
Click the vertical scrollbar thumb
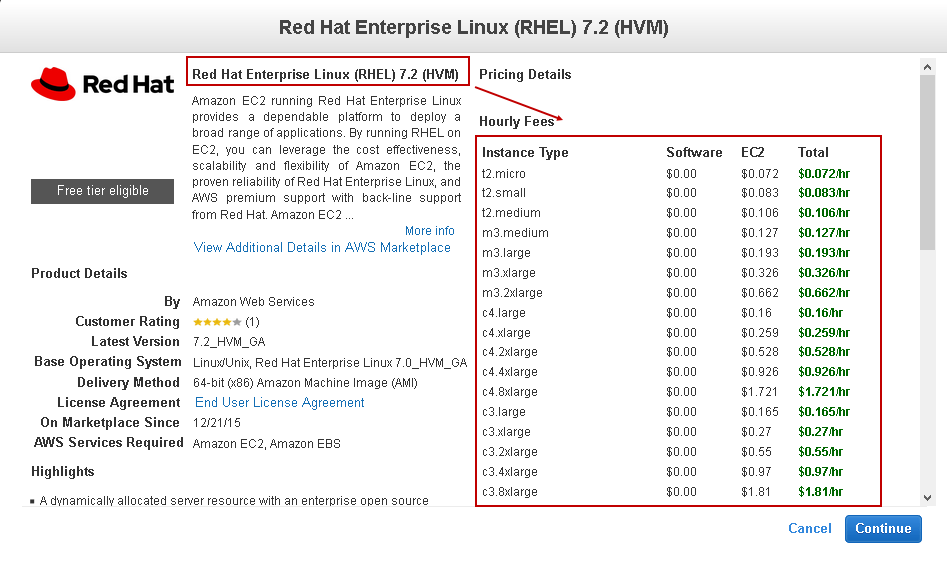(x=928, y=162)
